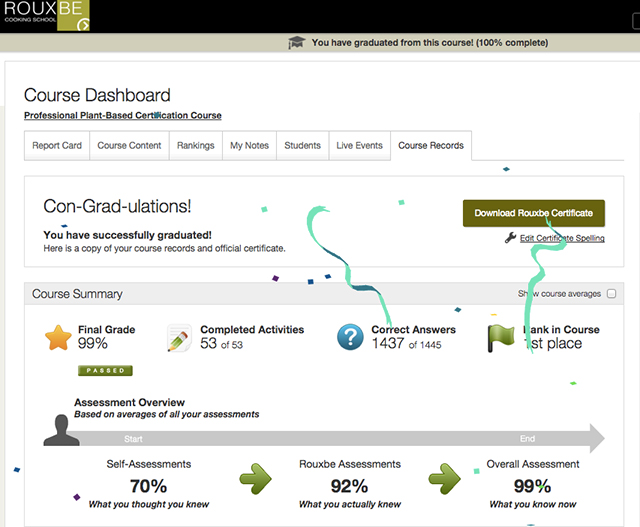Viewport: 640px width, 527px height.
Task: Click the wrench icon beside Edit Certificate Spelling
Action: 510,238
